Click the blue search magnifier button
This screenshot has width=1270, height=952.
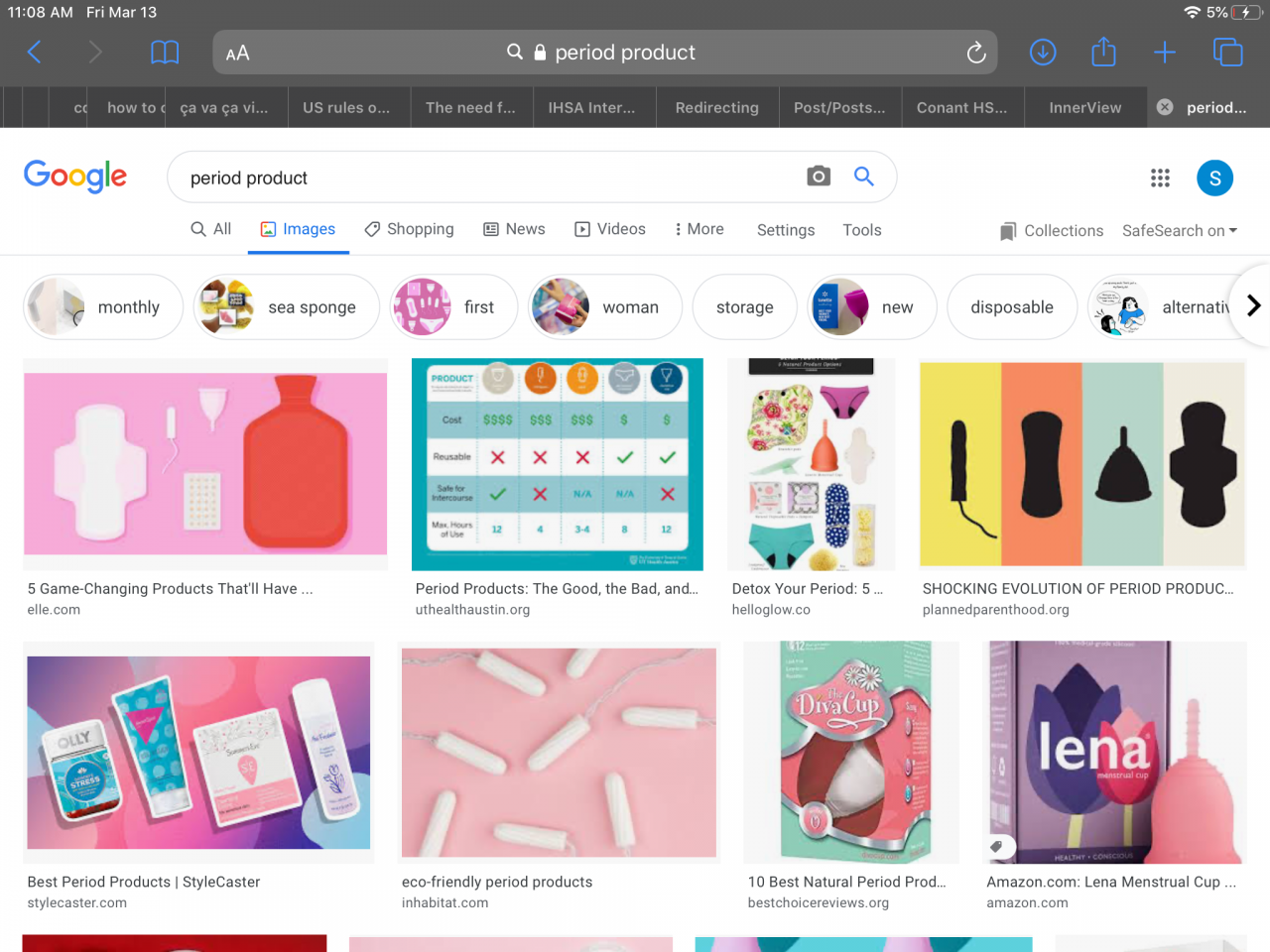(864, 177)
